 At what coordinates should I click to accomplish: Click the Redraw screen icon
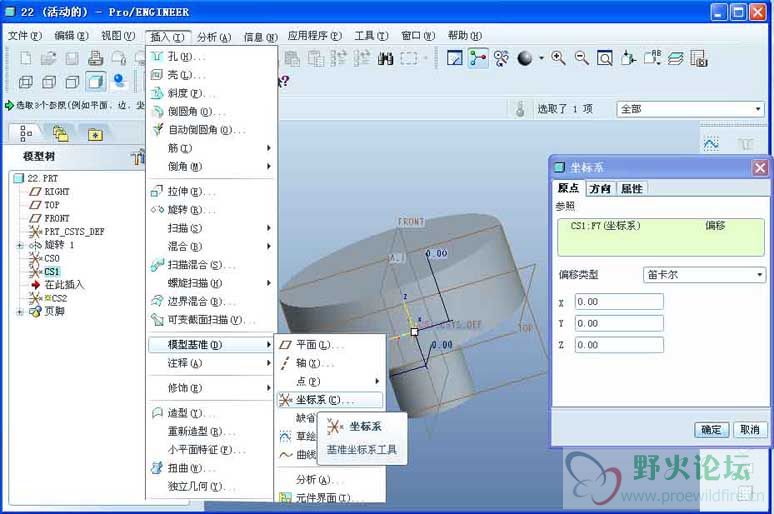(454, 58)
